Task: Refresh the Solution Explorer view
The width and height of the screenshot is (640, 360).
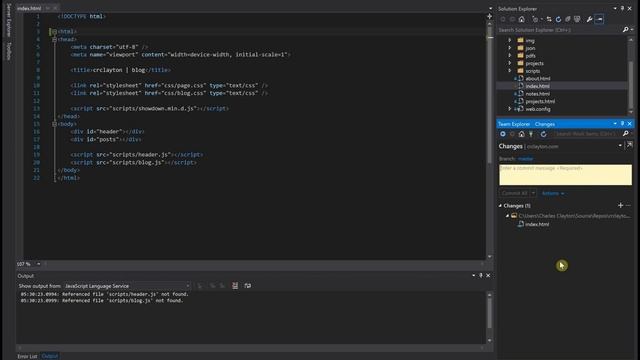Action: pos(558,19)
